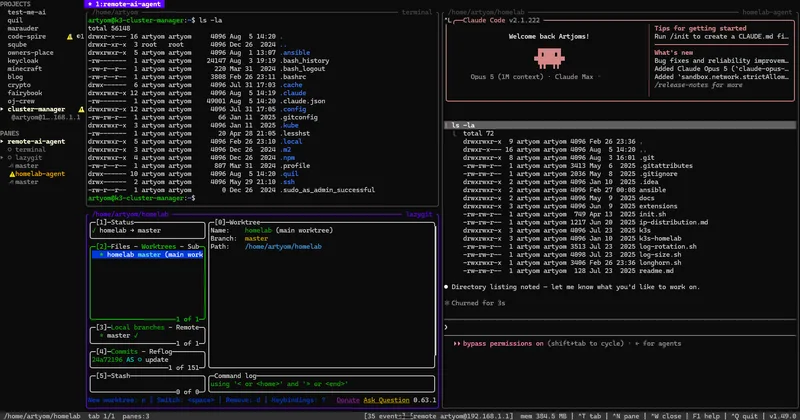
Task: Collapse the remote-ai-agent panes arrow
Action: [3, 141]
